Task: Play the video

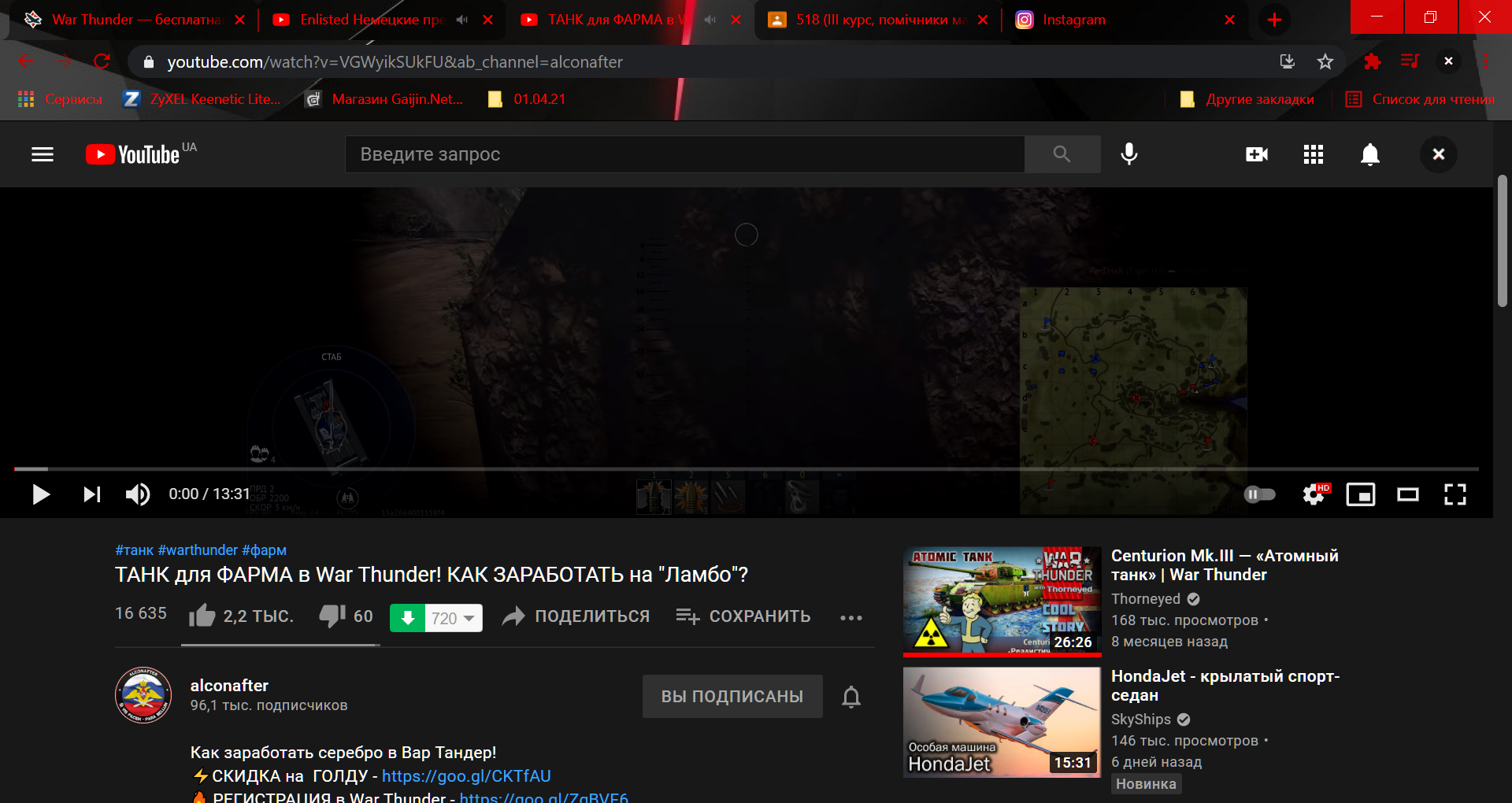Action: (x=41, y=494)
